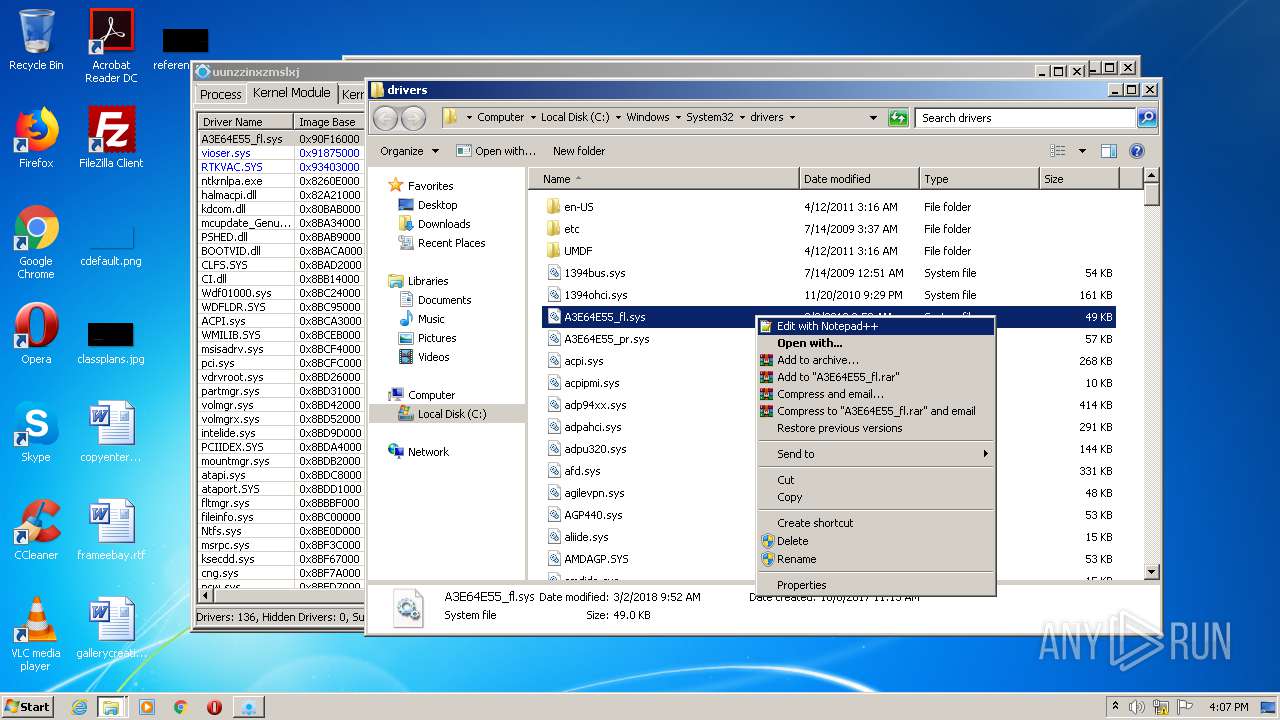
Task: Open CCleaner desktop shortcut
Action: pos(36,530)
